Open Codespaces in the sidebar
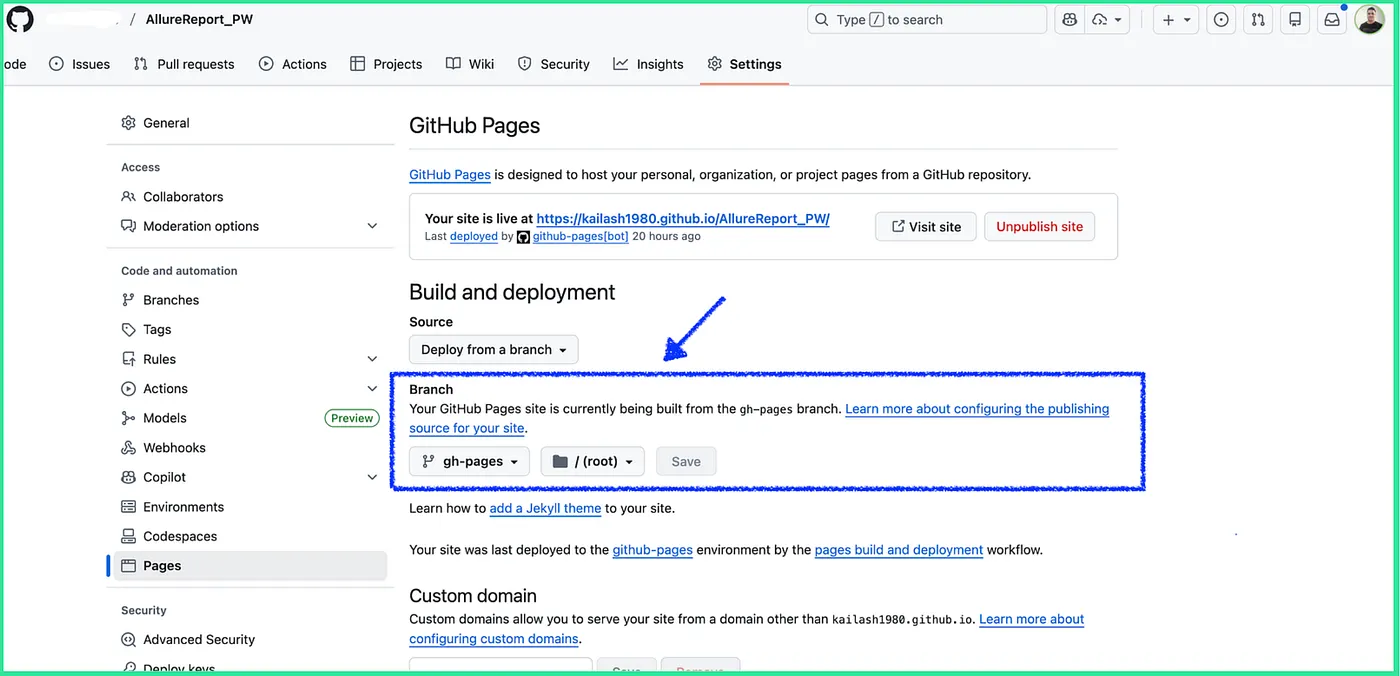 click(x=250, y=536)
